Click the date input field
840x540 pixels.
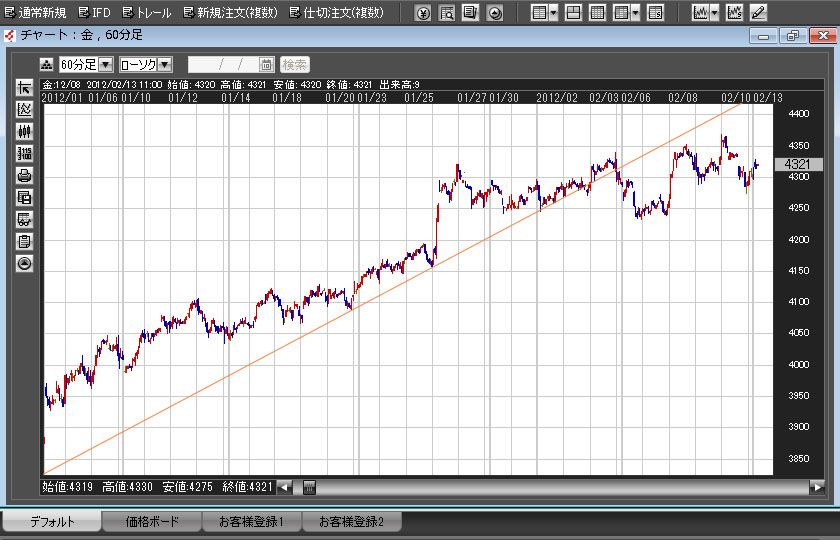pyautogui.click(x=223, y=64)
